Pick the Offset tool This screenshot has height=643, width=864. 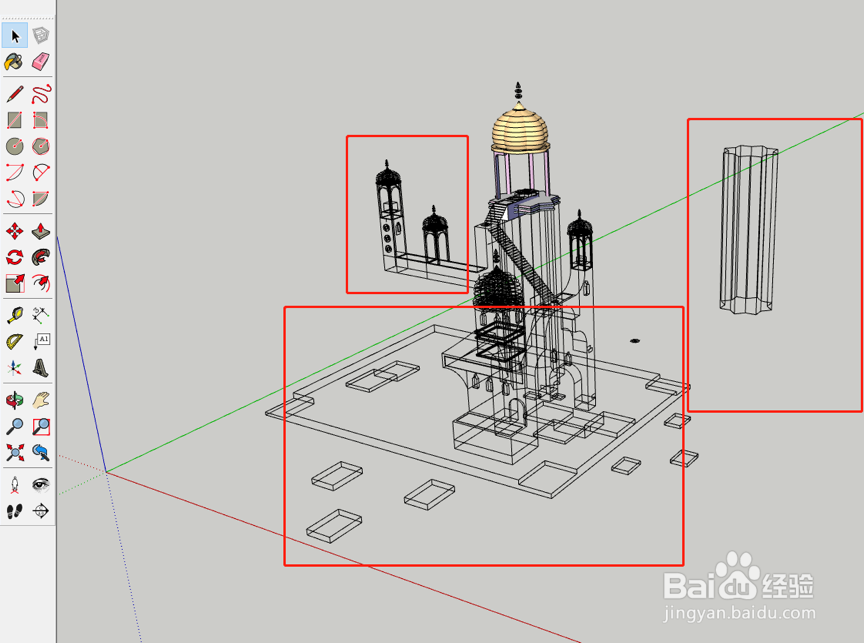[x=41, y=283]
